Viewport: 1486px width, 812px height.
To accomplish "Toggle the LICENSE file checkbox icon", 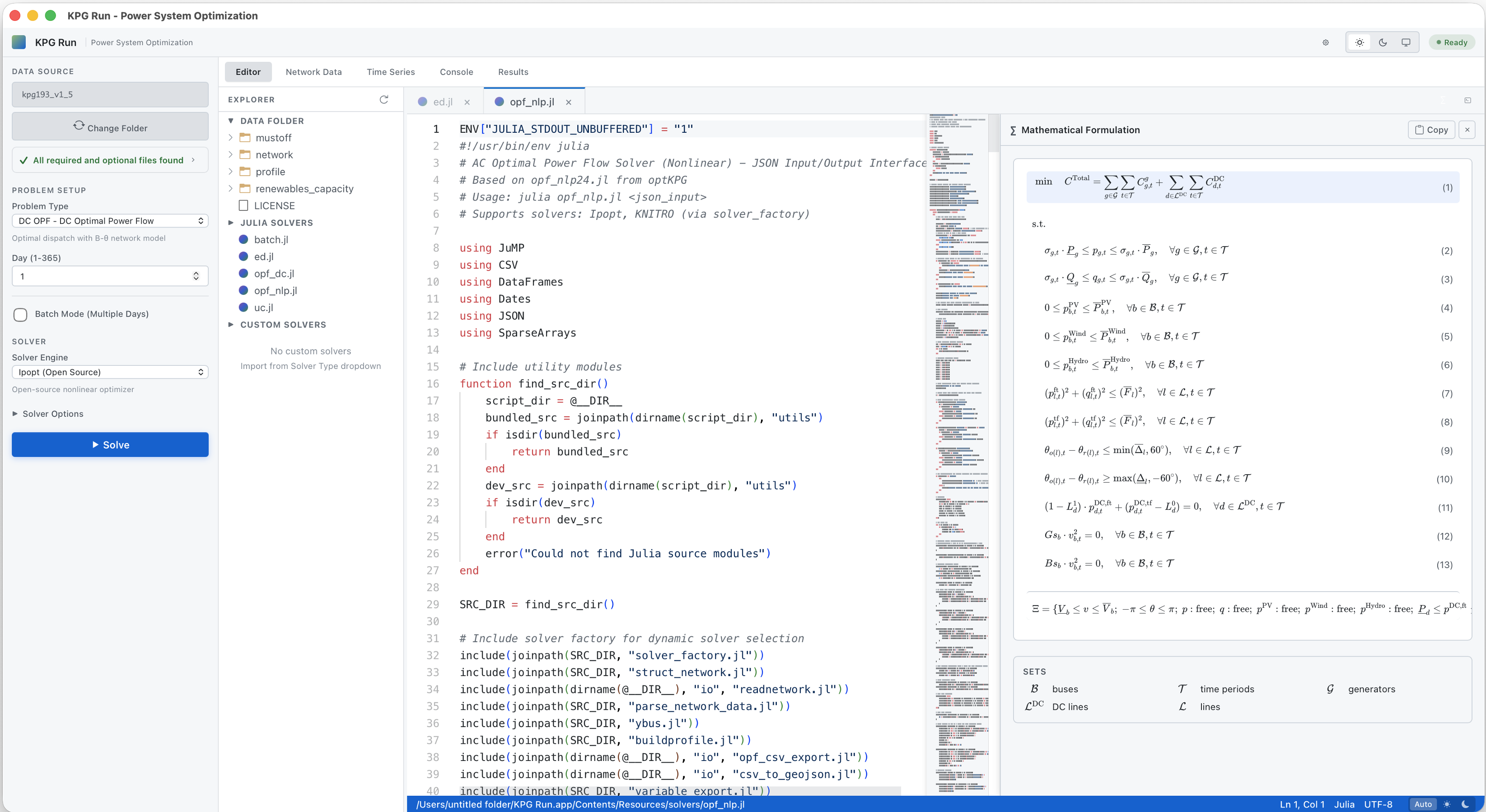I will click(x=243, y=206).
